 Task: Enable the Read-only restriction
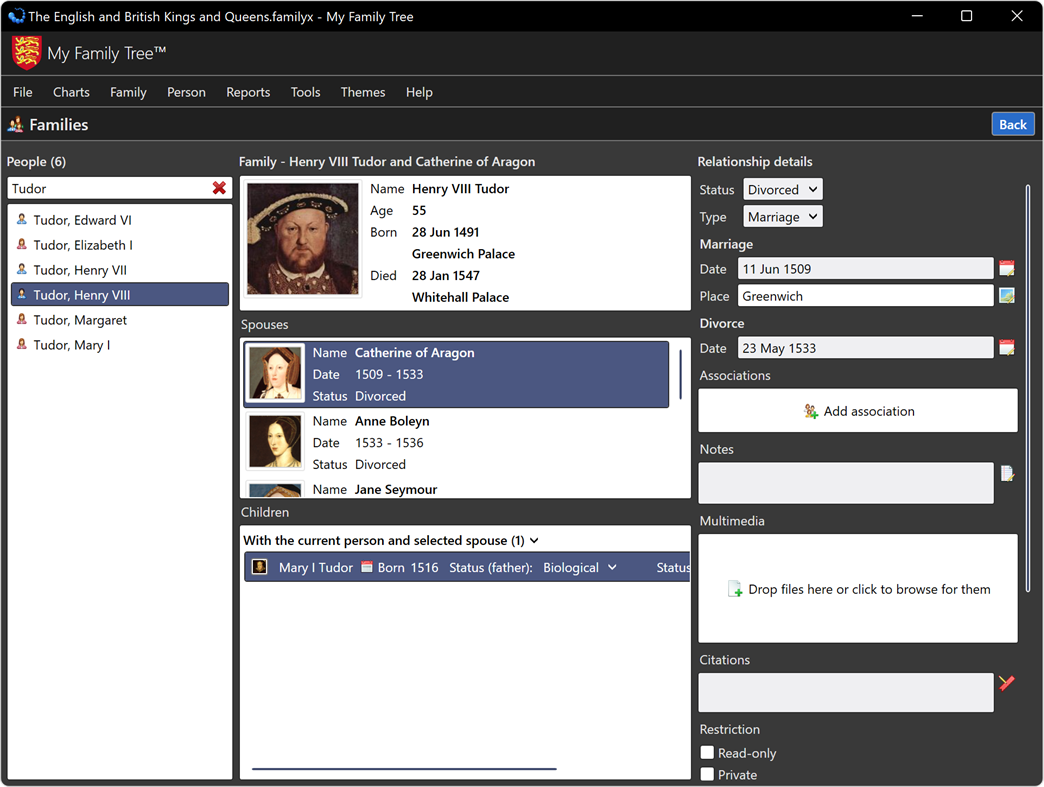[707, 752]
